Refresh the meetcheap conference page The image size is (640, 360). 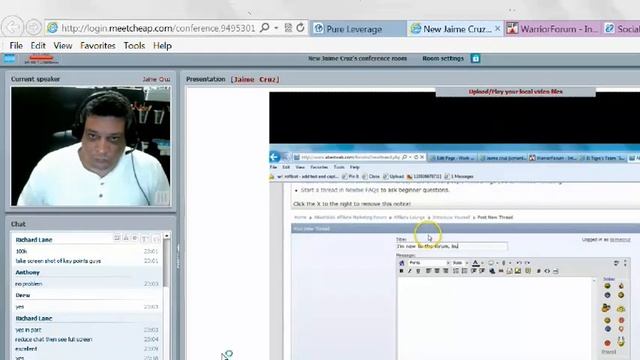tap(300, 28)
